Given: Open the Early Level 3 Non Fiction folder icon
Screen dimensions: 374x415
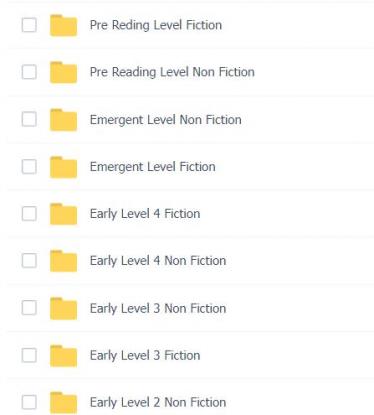Looking at the screenshot, I should pos(63,308).
